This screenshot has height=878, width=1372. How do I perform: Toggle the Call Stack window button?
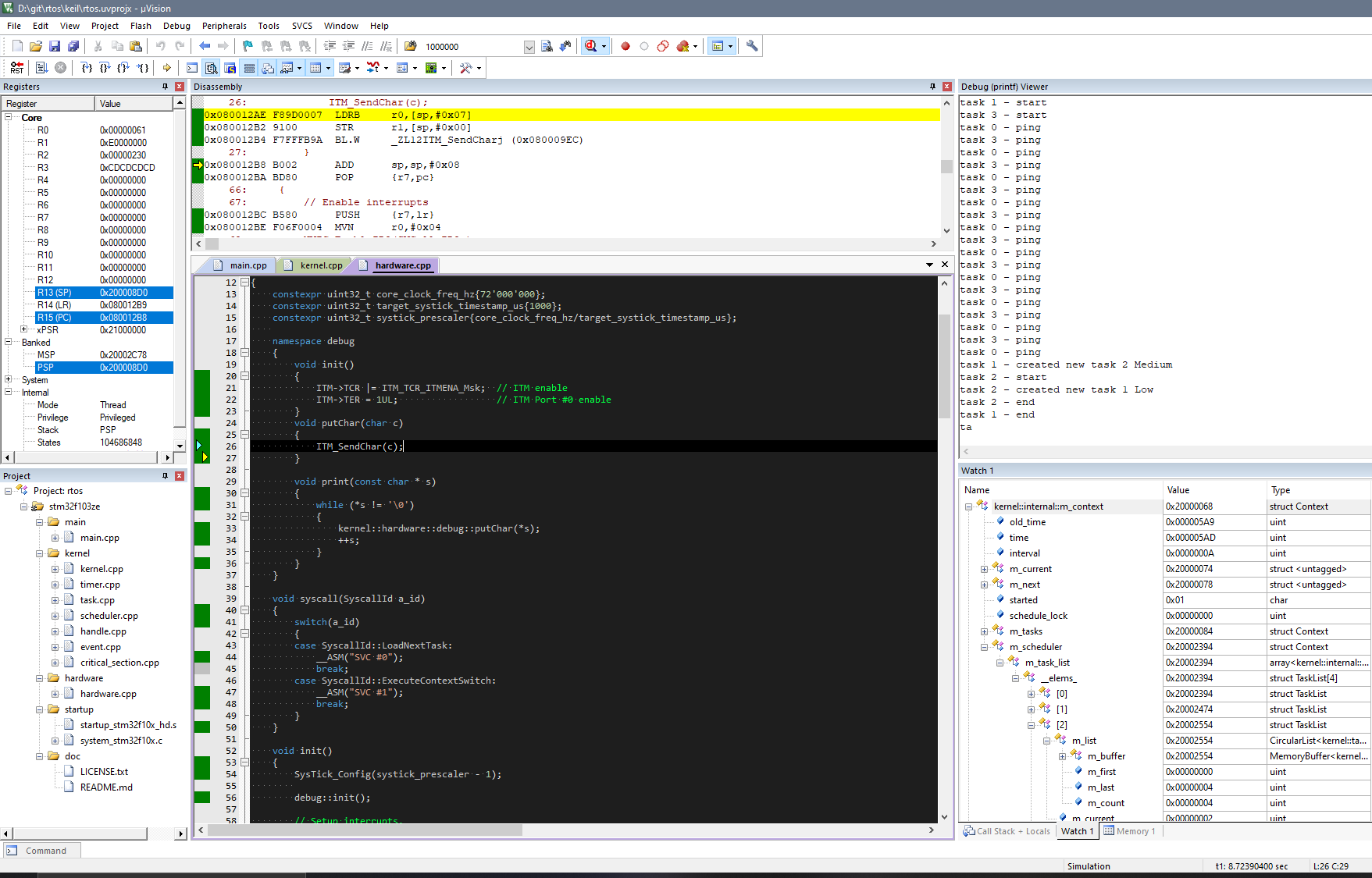[x=268, y=68]
